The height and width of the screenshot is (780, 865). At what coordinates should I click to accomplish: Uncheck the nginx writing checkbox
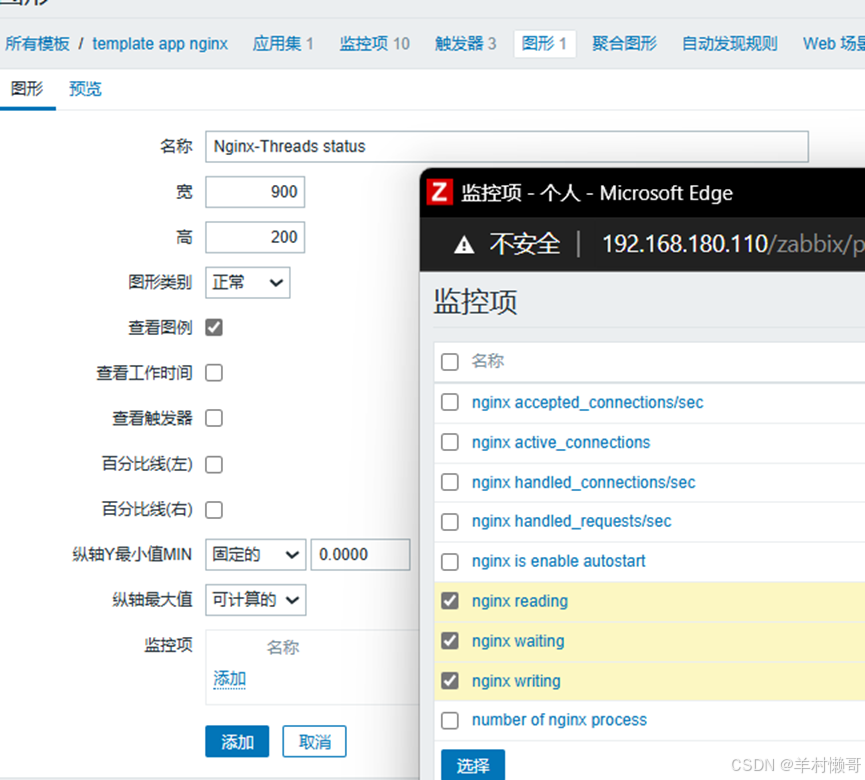(x=450, y=681)
